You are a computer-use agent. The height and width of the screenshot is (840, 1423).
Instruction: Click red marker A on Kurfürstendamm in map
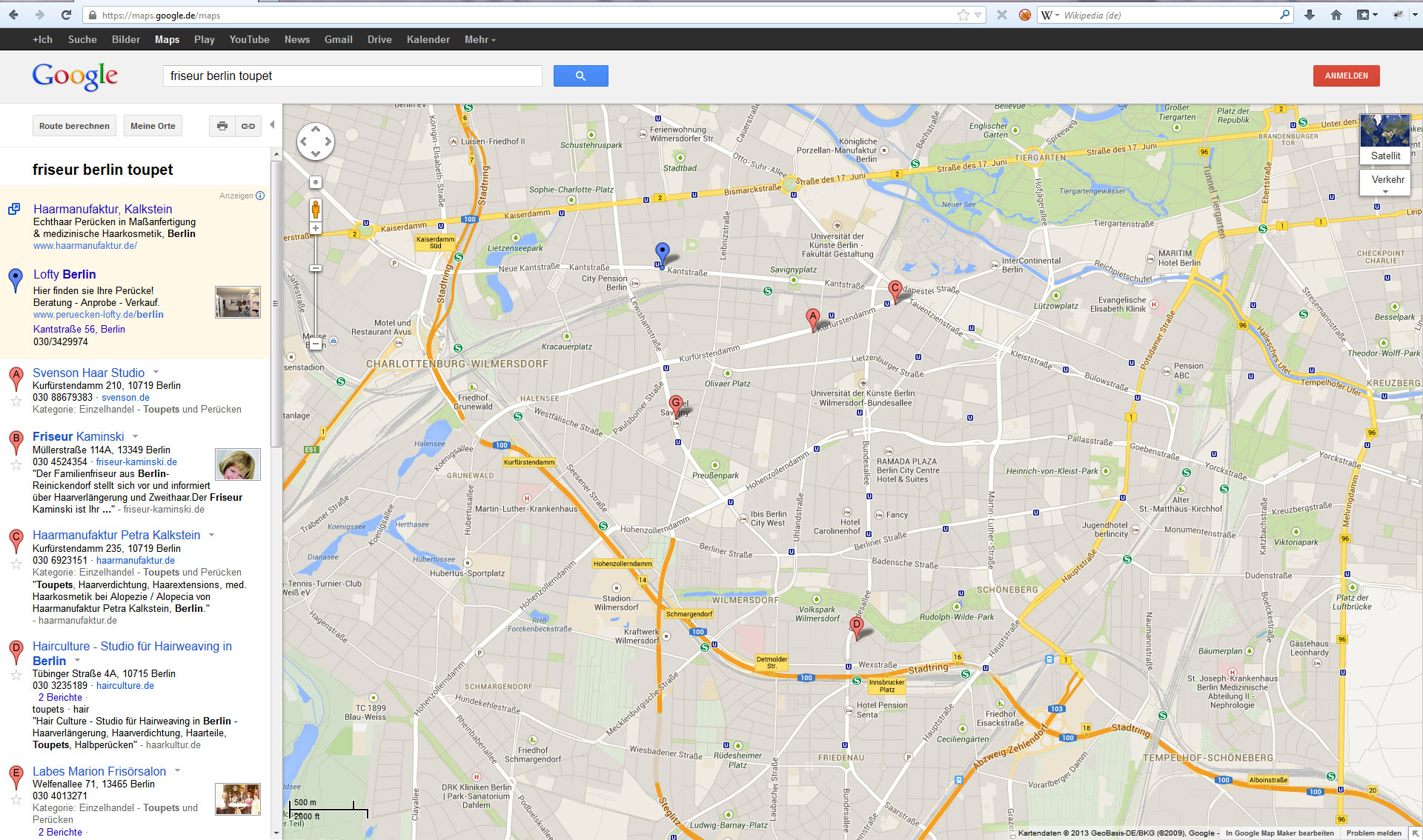click(813, 319)
